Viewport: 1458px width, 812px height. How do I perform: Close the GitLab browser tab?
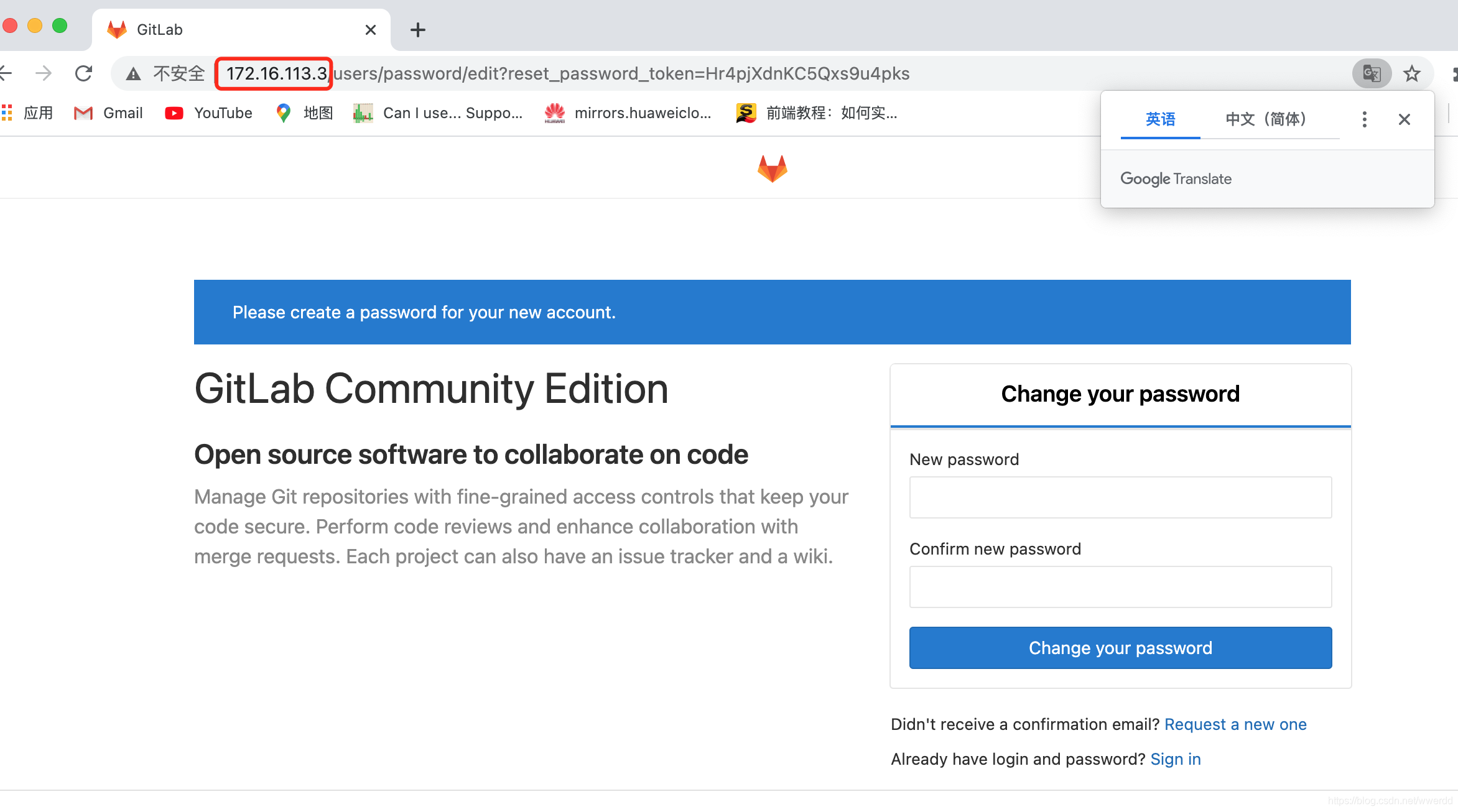(x=371, y=30)
